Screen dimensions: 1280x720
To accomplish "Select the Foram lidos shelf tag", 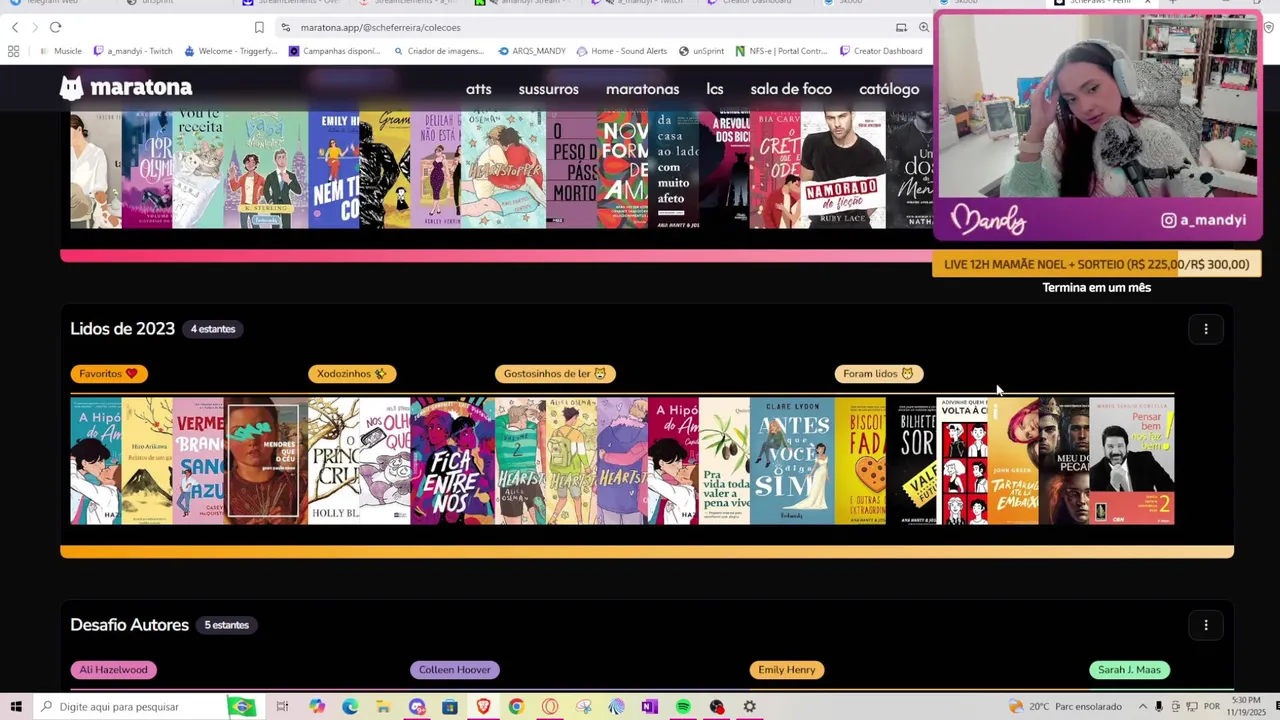I will click(879, 374).
